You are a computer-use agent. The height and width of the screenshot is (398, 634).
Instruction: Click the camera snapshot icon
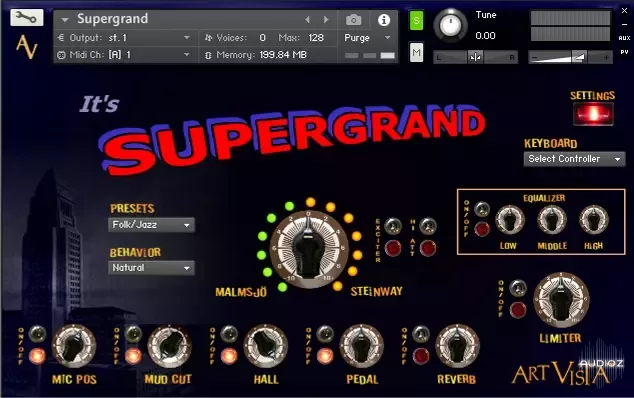tap(353, 19)
